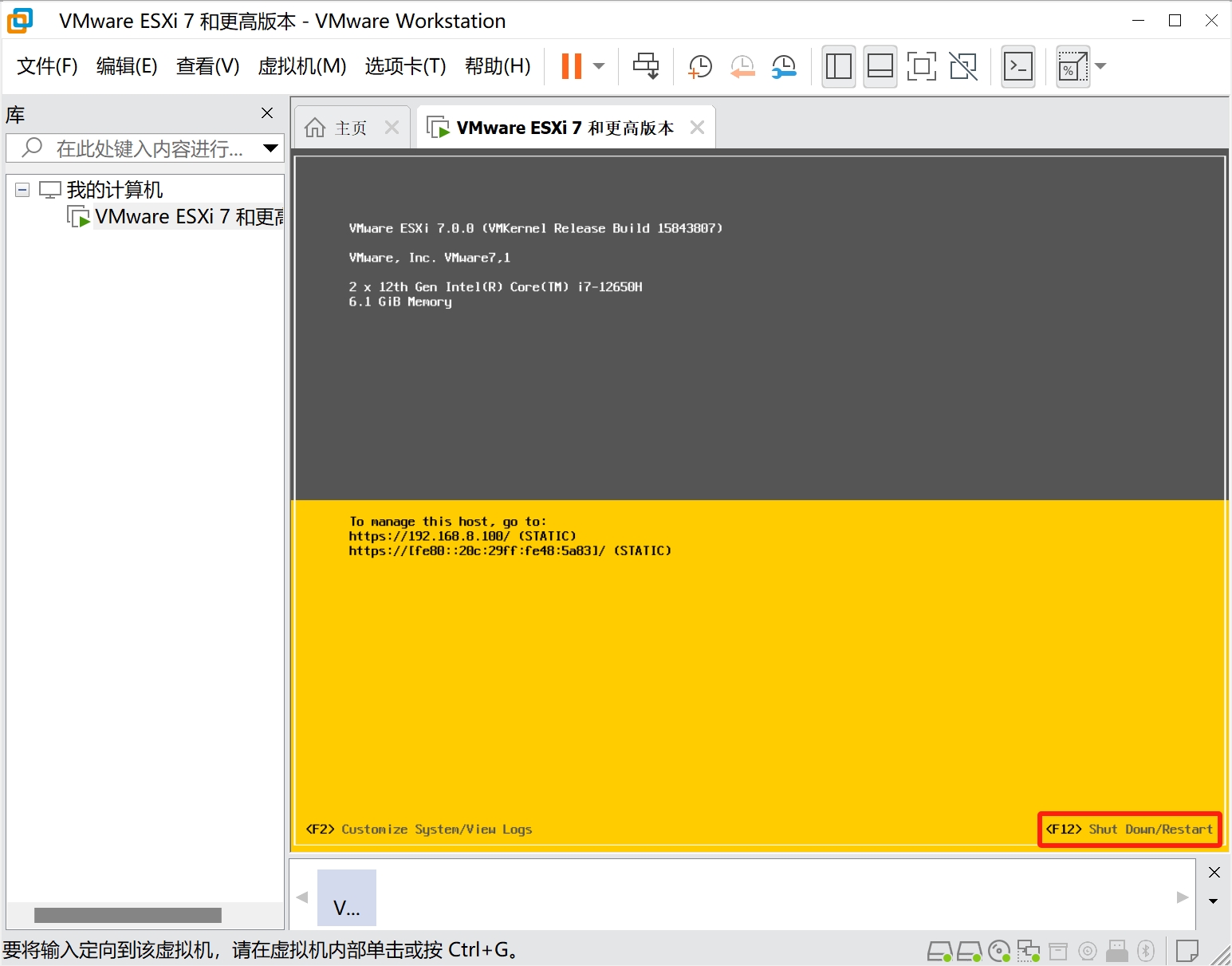Viewport: 1232px width, 966px height.
Task: Click Send Ctrl+Alt+Del toolbar icon
Action: tap(646, 66)
